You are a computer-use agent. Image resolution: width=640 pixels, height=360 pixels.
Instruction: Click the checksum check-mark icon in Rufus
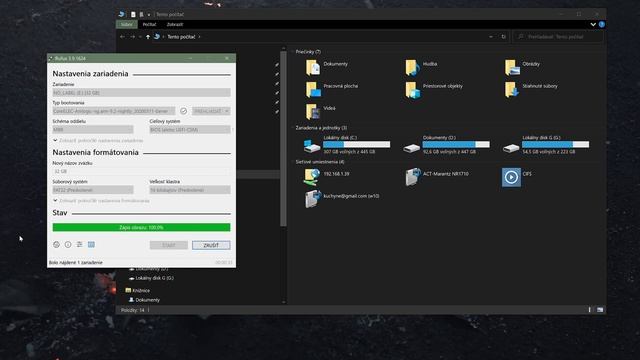[x=184, y=111]
